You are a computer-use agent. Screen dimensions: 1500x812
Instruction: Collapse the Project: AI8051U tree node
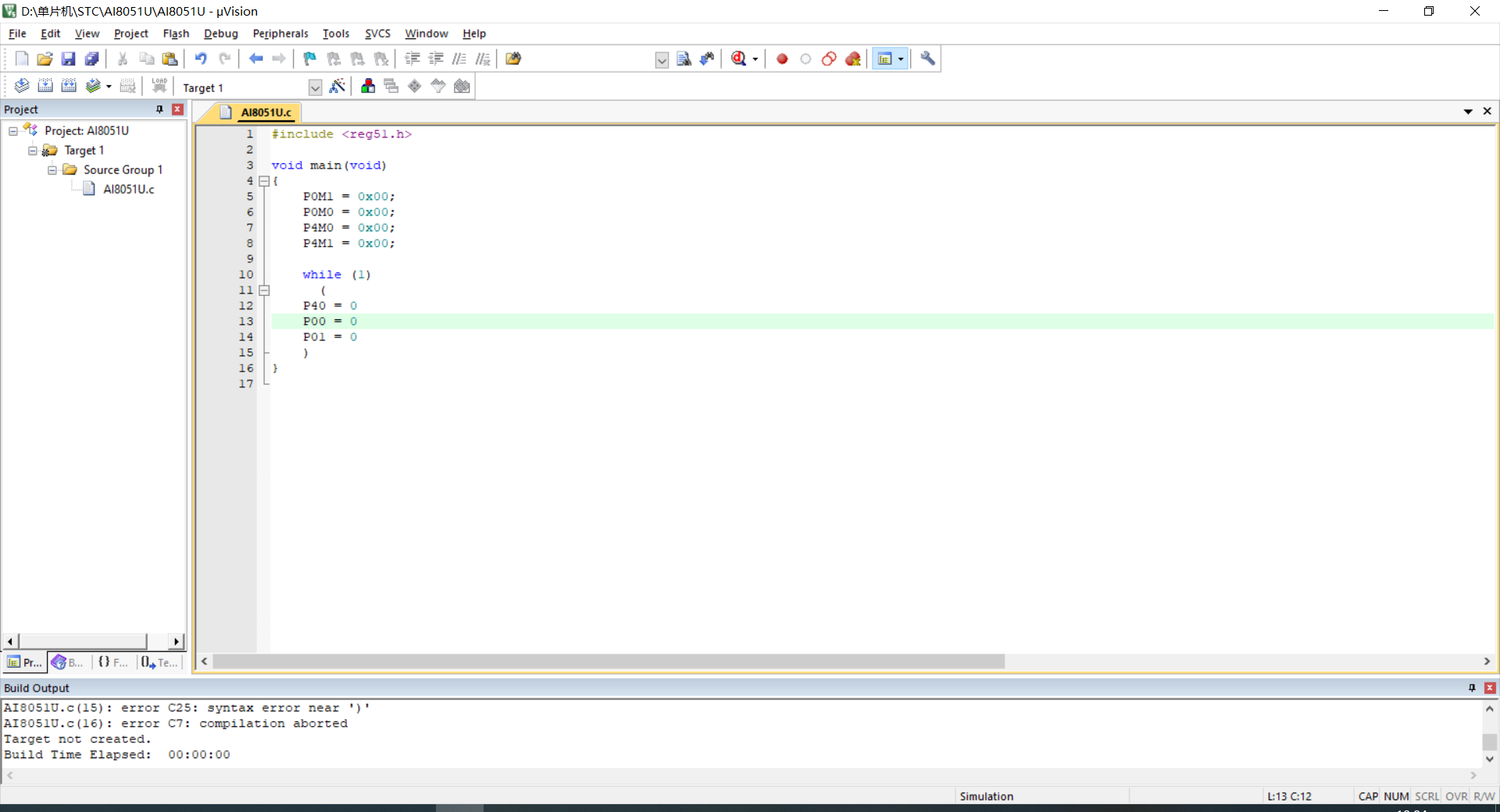tap(13, 131)
